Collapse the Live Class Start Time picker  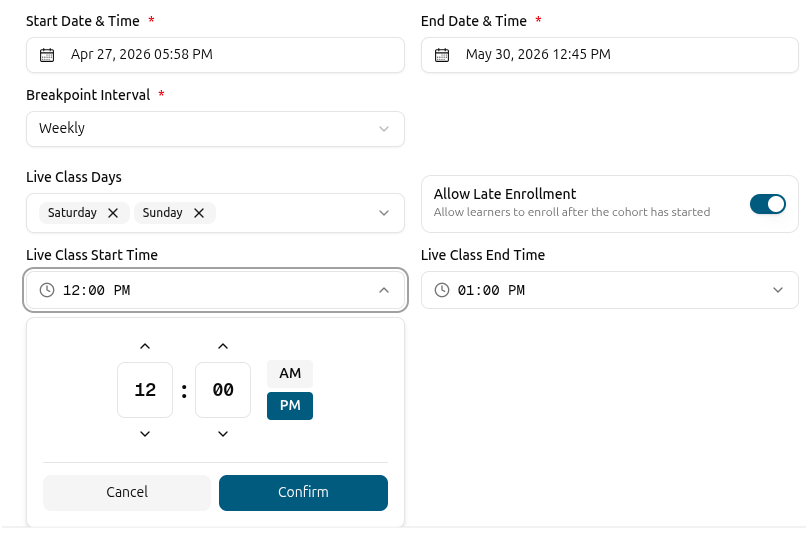[383, 290]
